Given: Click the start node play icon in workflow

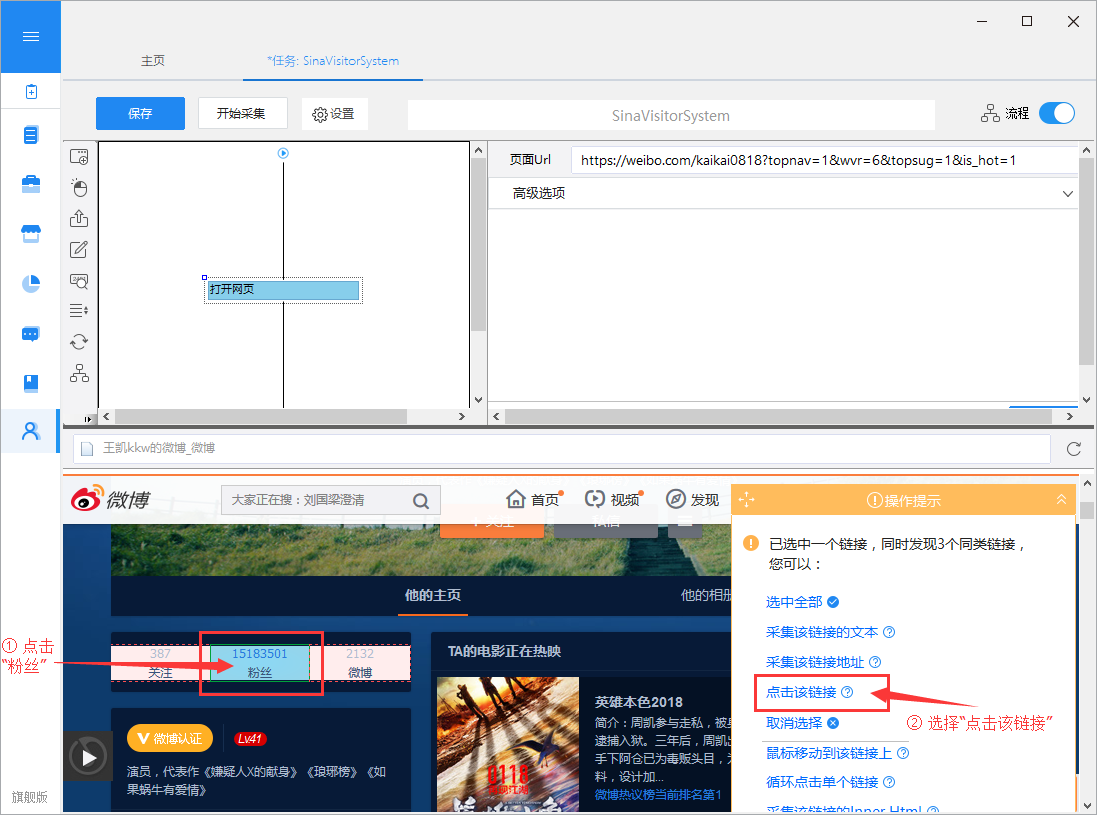Looking at the screenshot, I should [x=283, y=153].
